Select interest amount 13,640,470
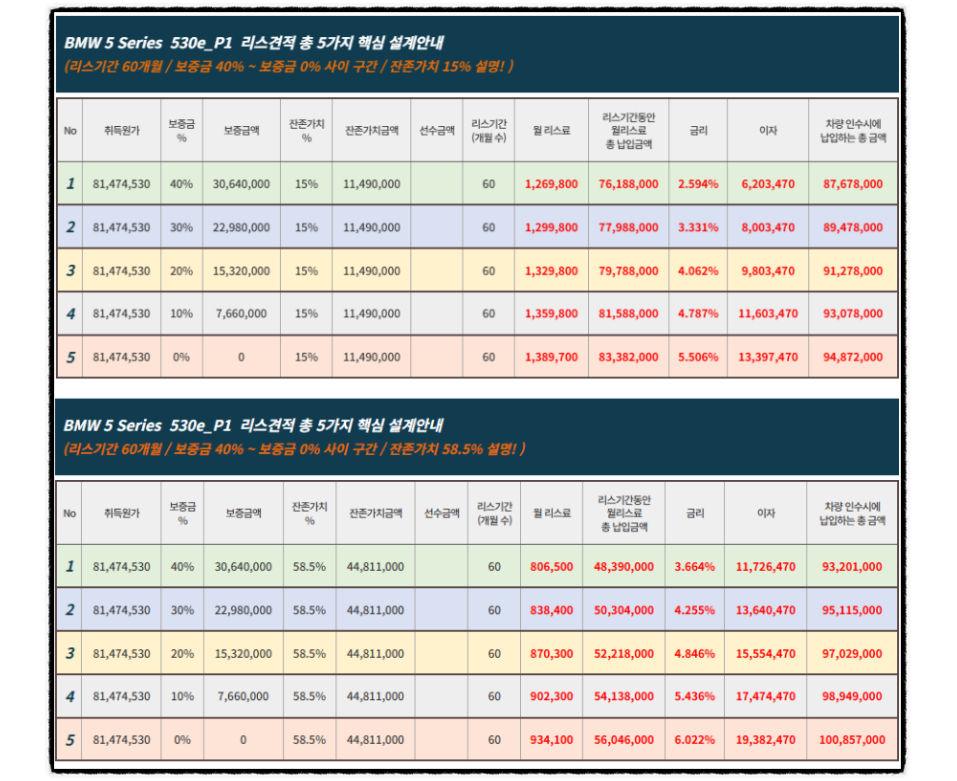The image size is (957, 781). tap(765, 610)
